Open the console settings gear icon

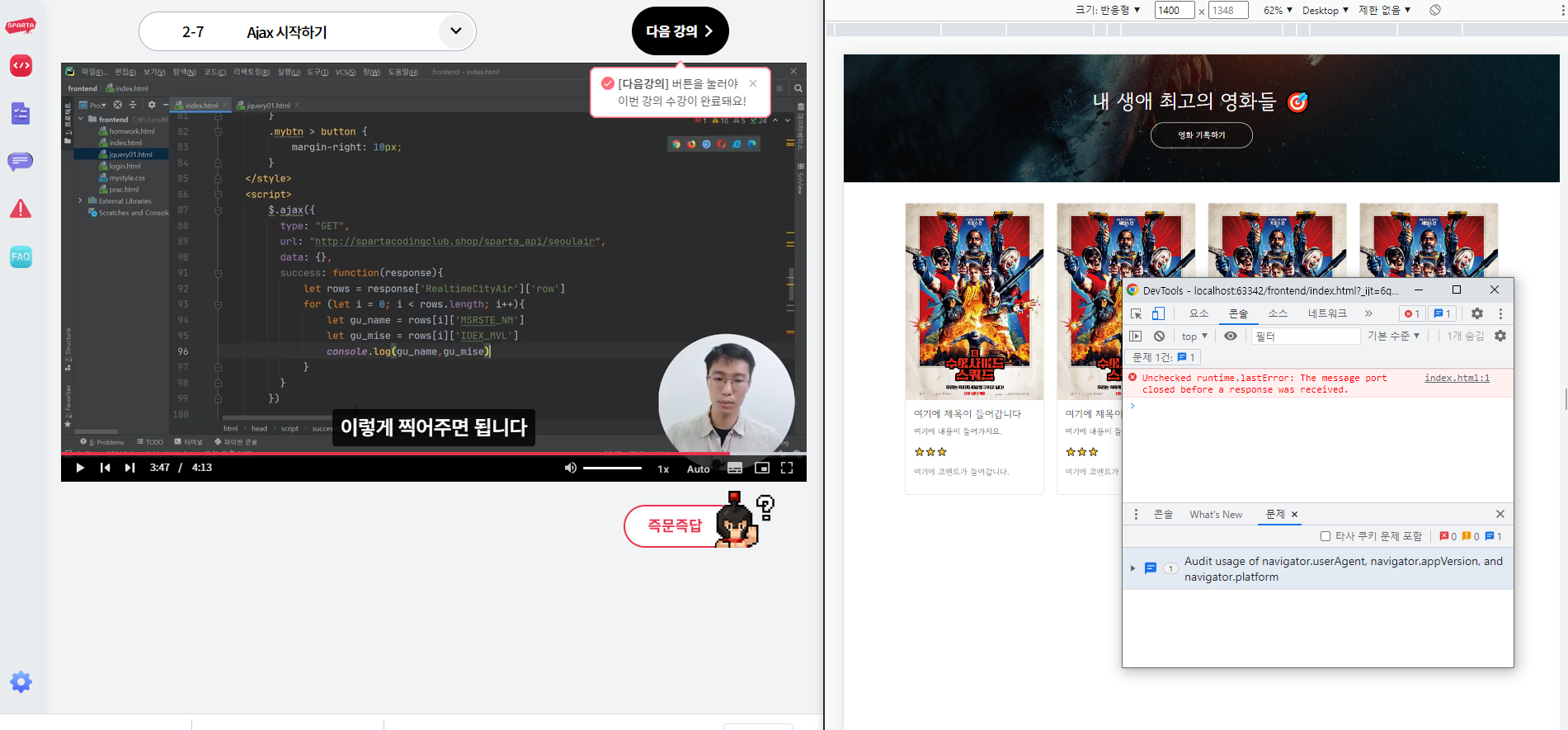[x=1500, y=336]
